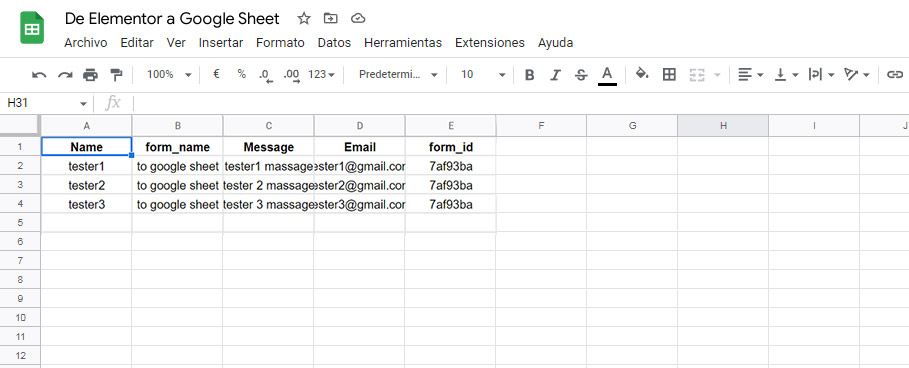Image resolution: width=909 pixels, height=368 pixels.
Task: Apply euro currency format
Action: coord(216,74)
